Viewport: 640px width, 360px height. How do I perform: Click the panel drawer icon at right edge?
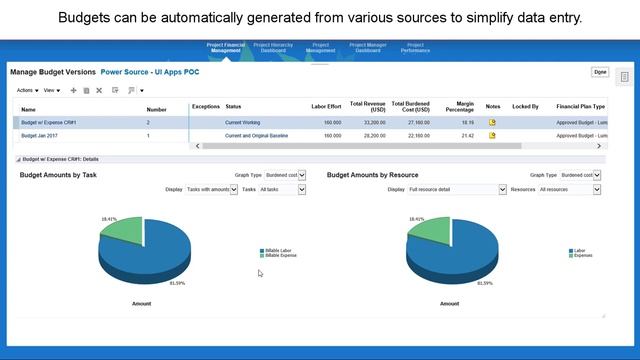pyautogui.click(x=624, y=77)
